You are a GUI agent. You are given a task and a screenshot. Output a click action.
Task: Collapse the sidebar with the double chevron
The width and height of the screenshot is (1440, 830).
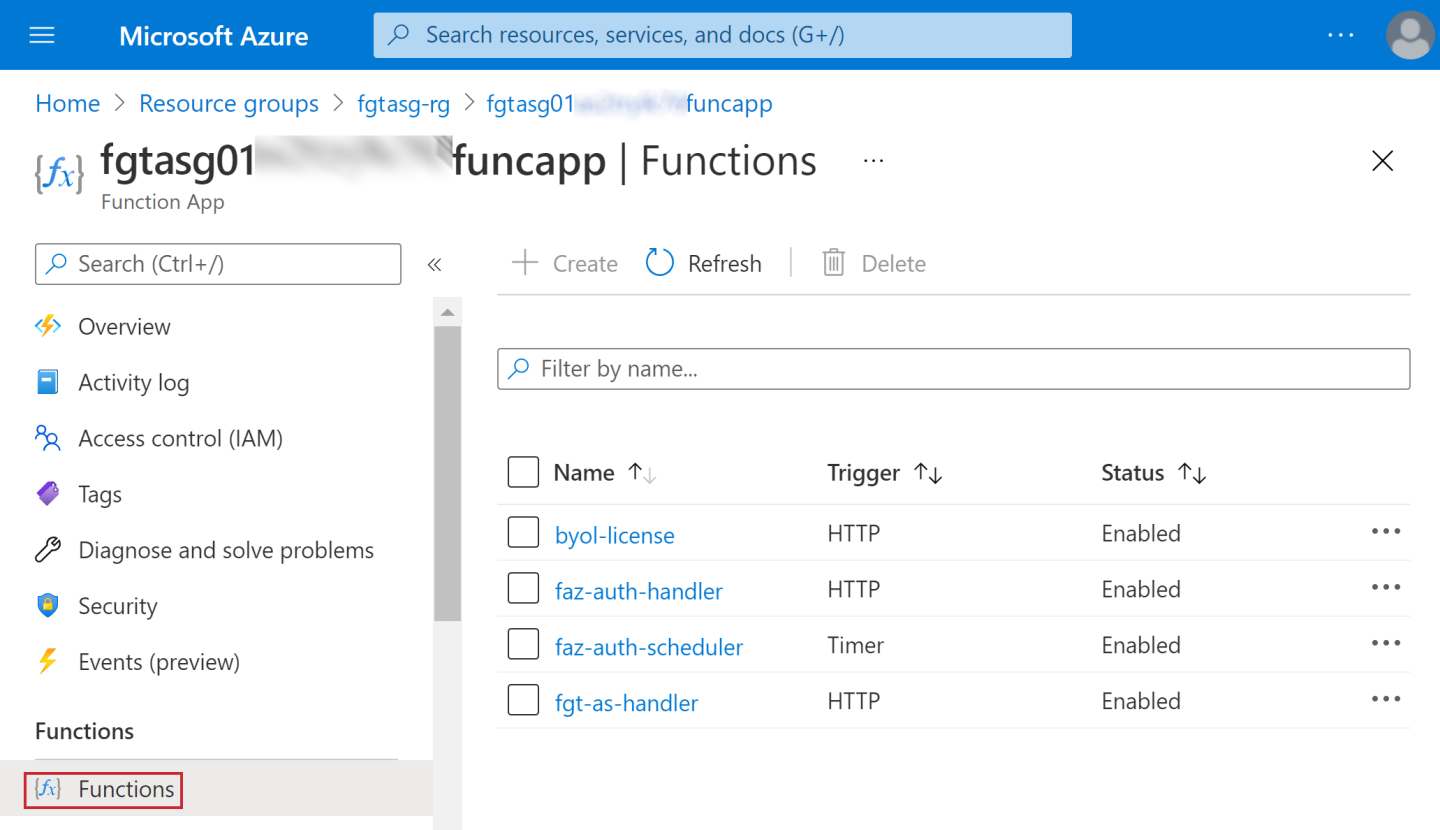tap(435, 264)
